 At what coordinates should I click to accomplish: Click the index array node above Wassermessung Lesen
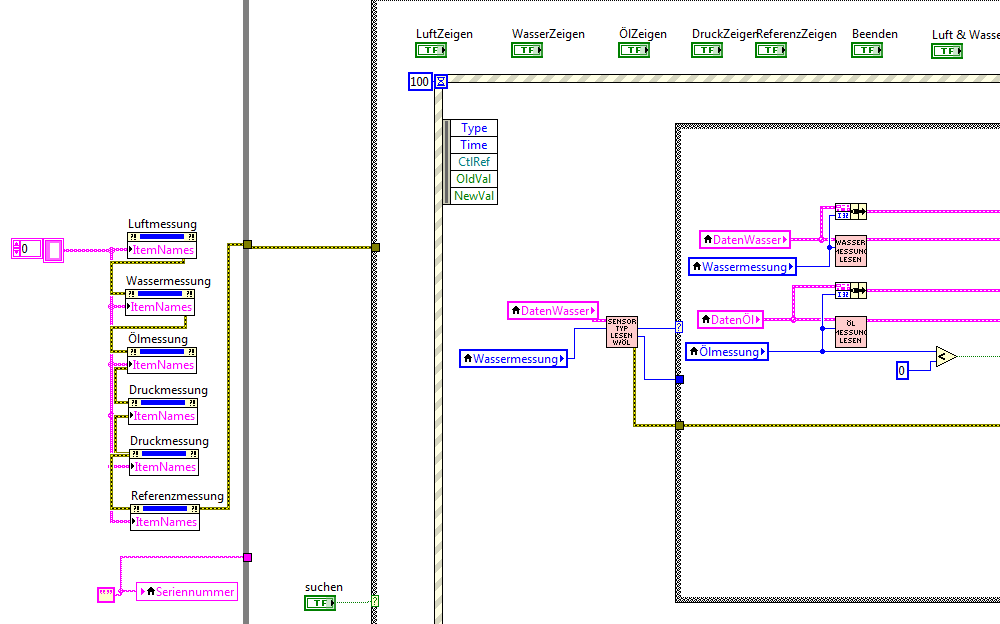851,212
